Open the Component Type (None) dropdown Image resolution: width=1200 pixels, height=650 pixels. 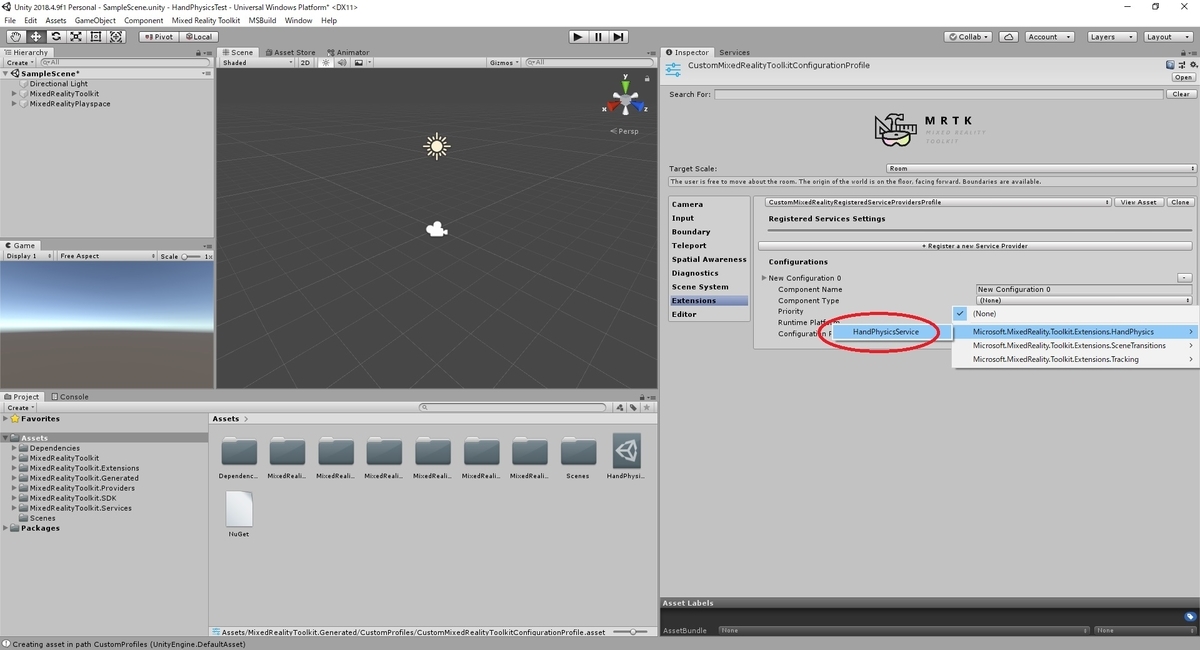1084,300
